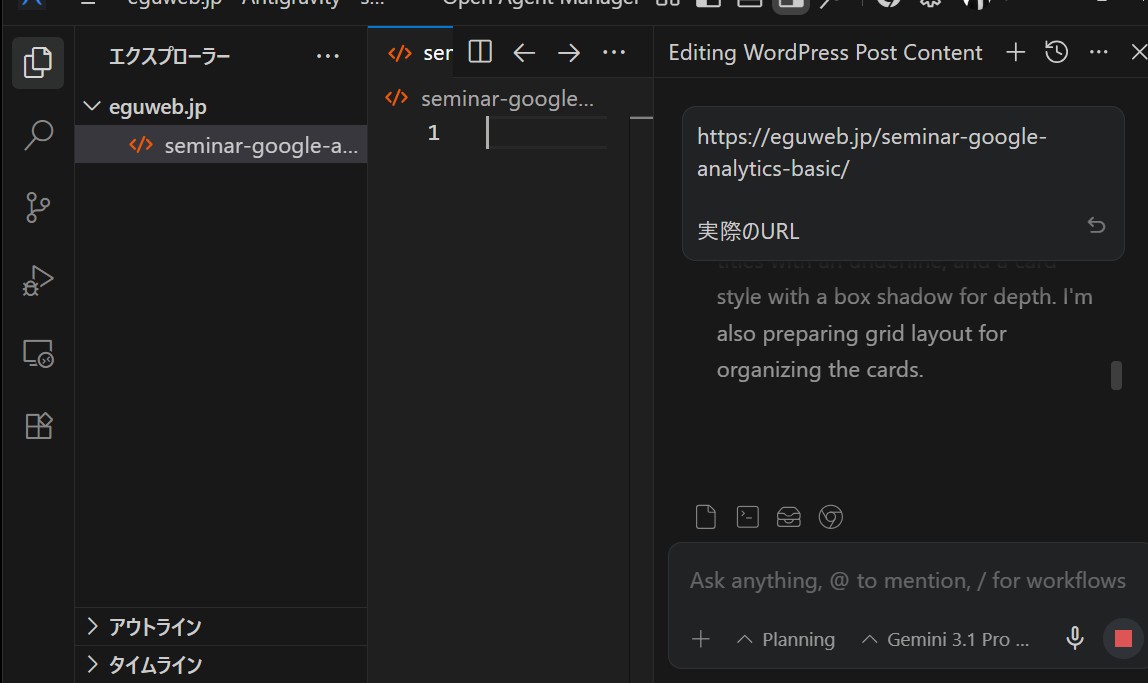The image size is (1148, 683).
Task: Expand the アウトライン section
Action: (x=150, y=626)
